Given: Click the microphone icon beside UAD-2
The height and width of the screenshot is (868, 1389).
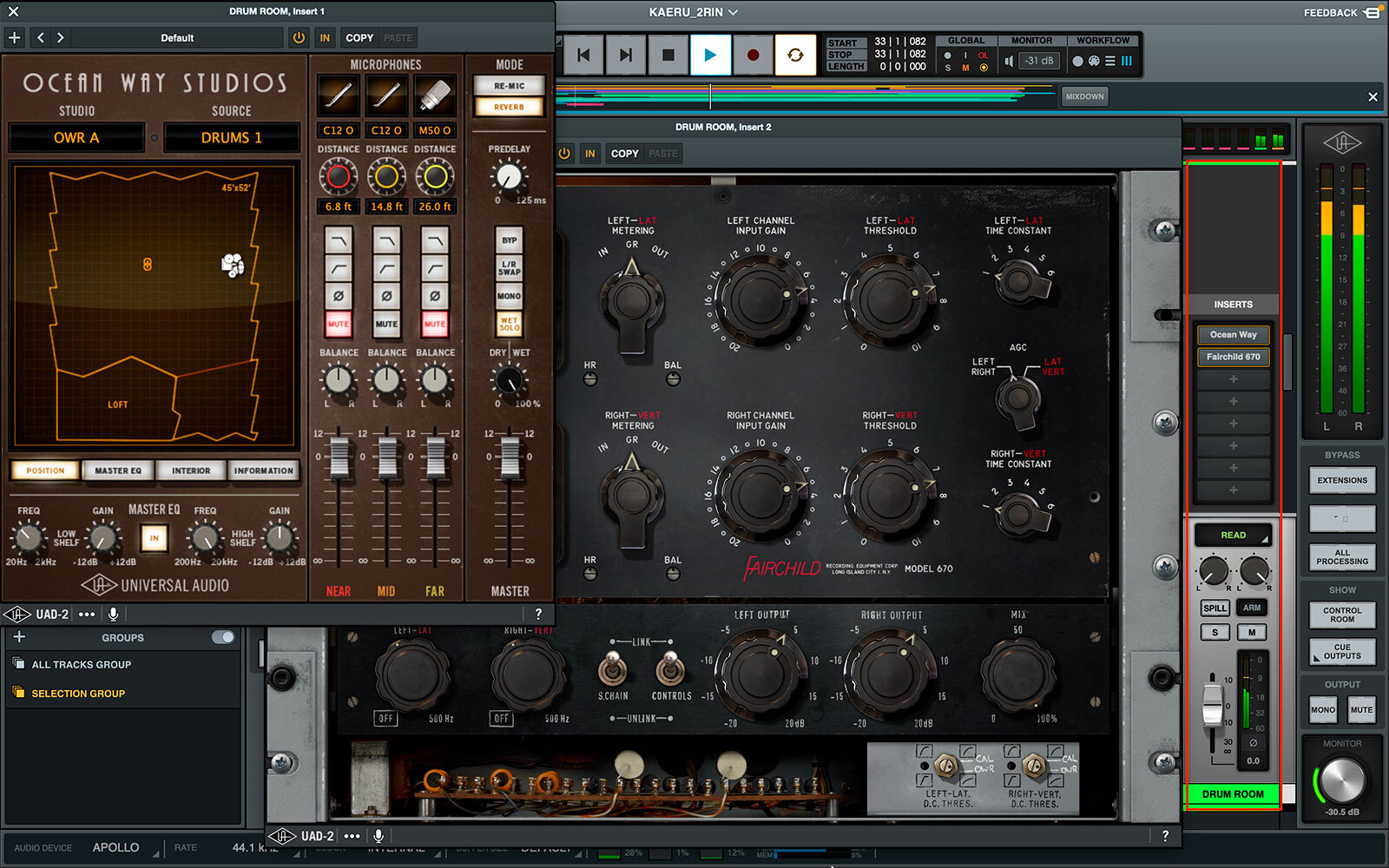Looking at the screenshot, I should point(113,615).
